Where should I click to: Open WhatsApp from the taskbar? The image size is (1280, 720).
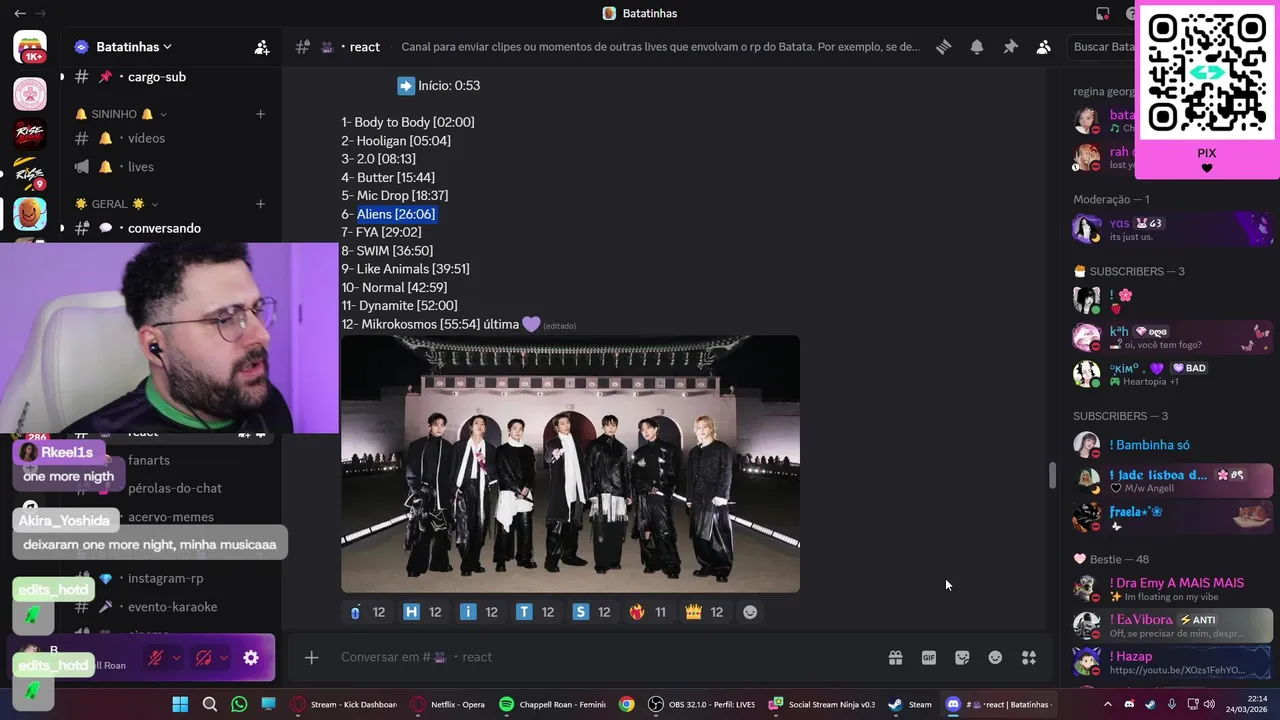[239, 704]
